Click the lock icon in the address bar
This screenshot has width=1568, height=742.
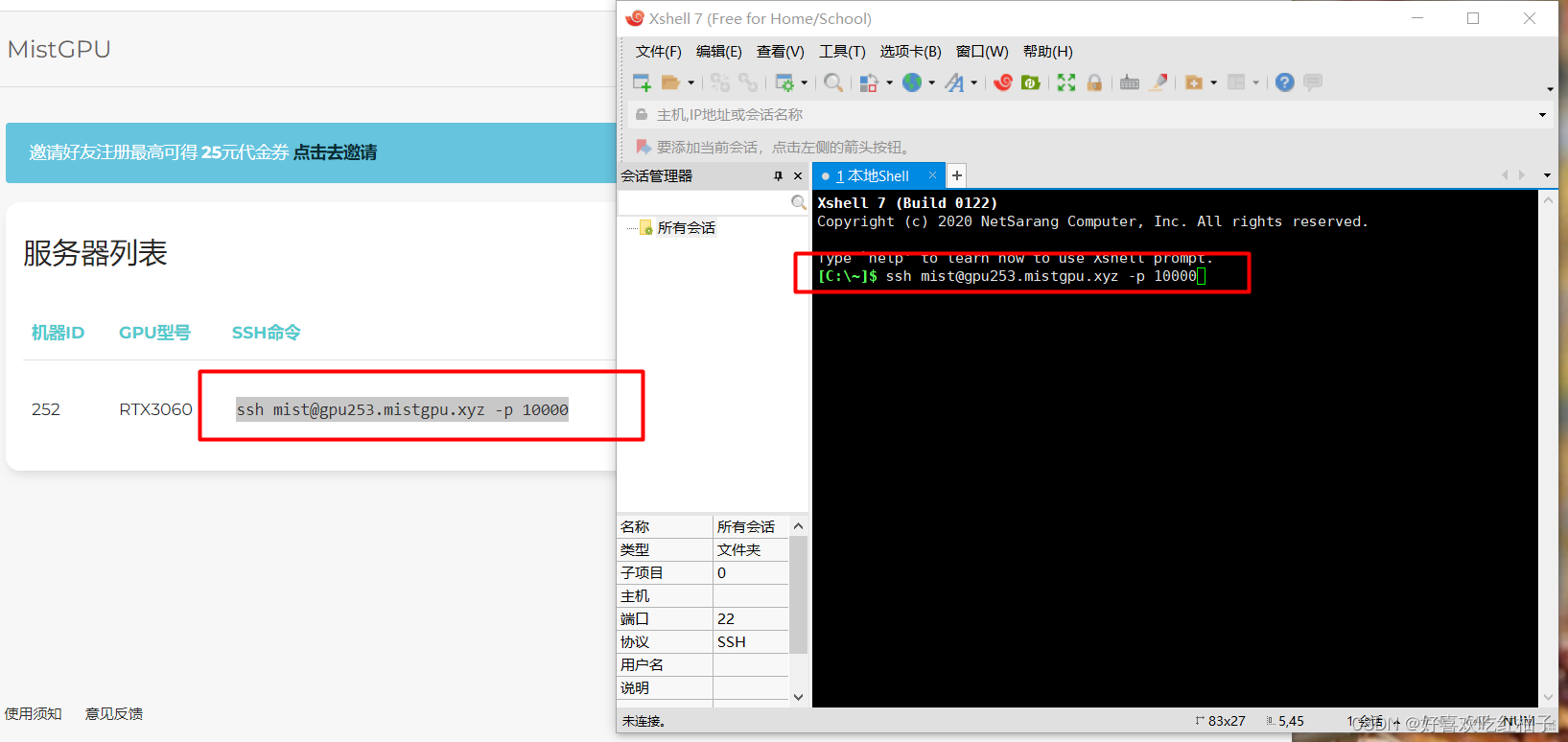click(642, 114)
